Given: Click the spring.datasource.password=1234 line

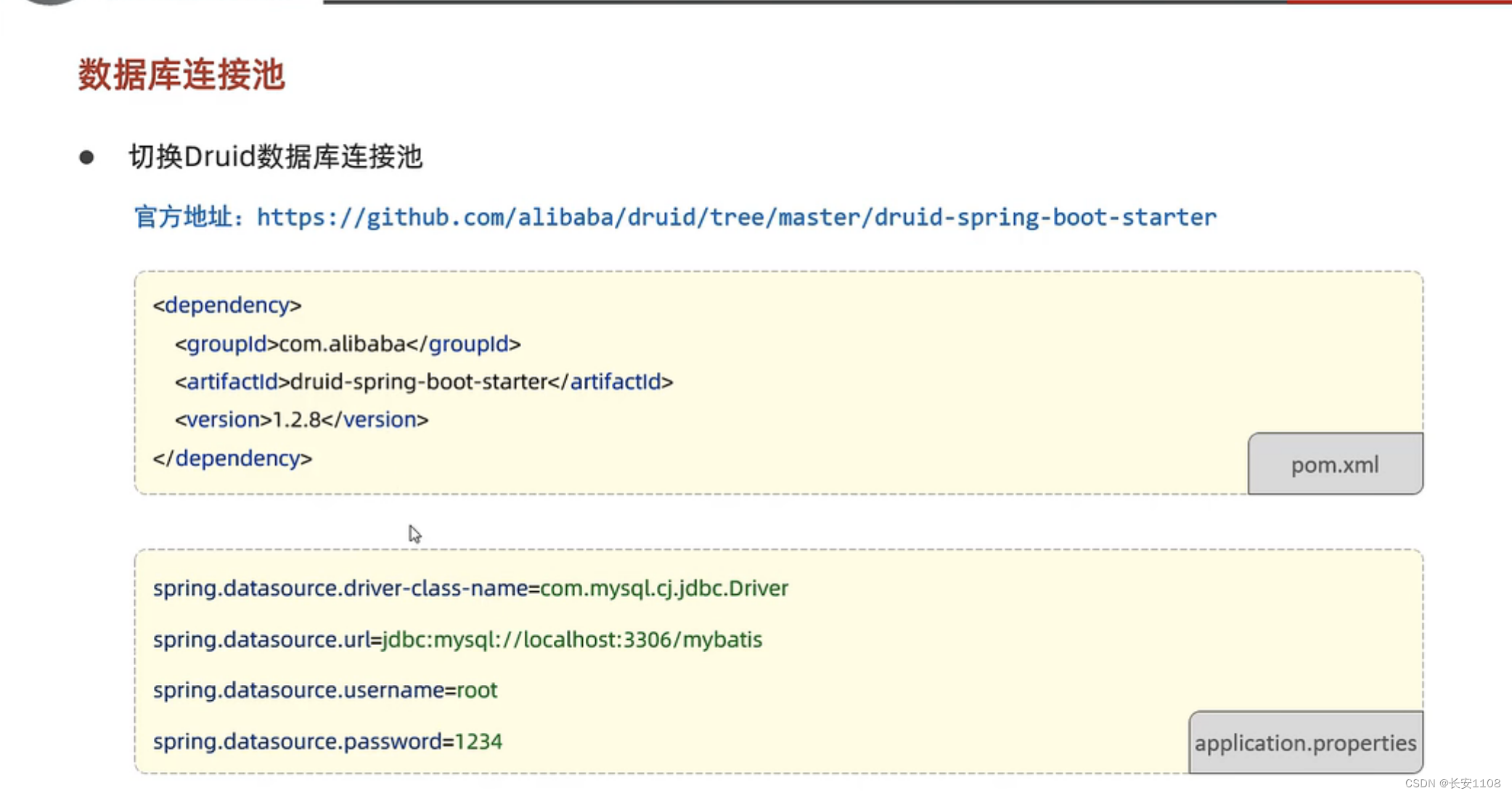Looking at the screenshot, I should tap(327, 742).
